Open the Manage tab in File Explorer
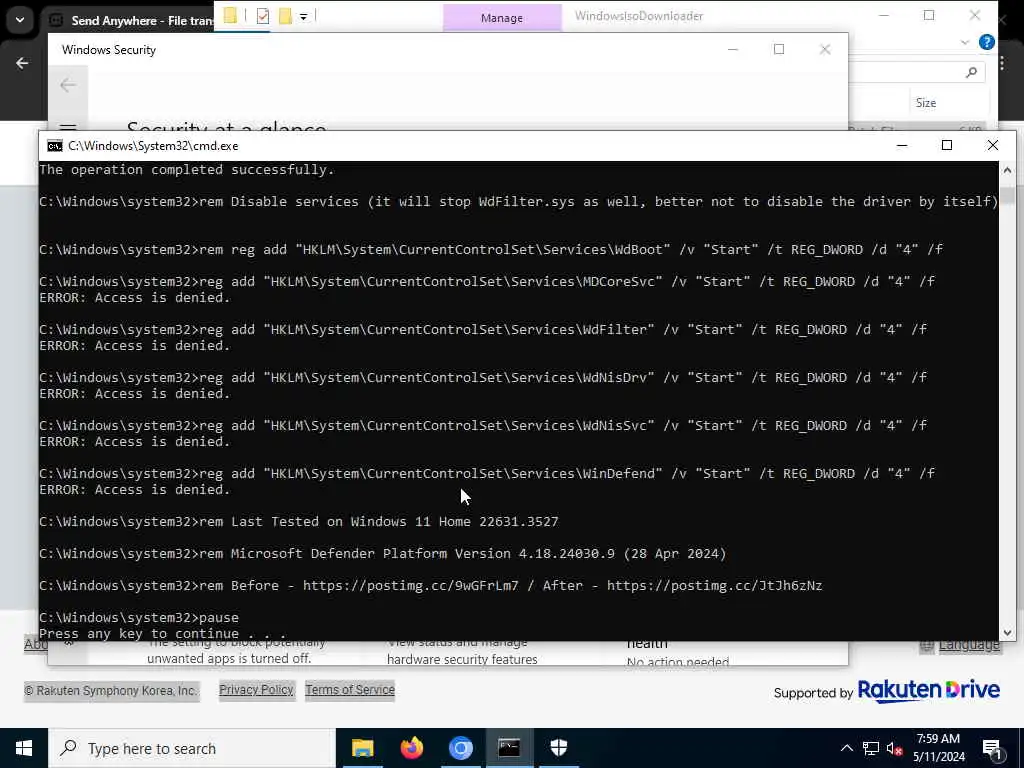Screen dimensions: 1024x768 click(502, 18)
